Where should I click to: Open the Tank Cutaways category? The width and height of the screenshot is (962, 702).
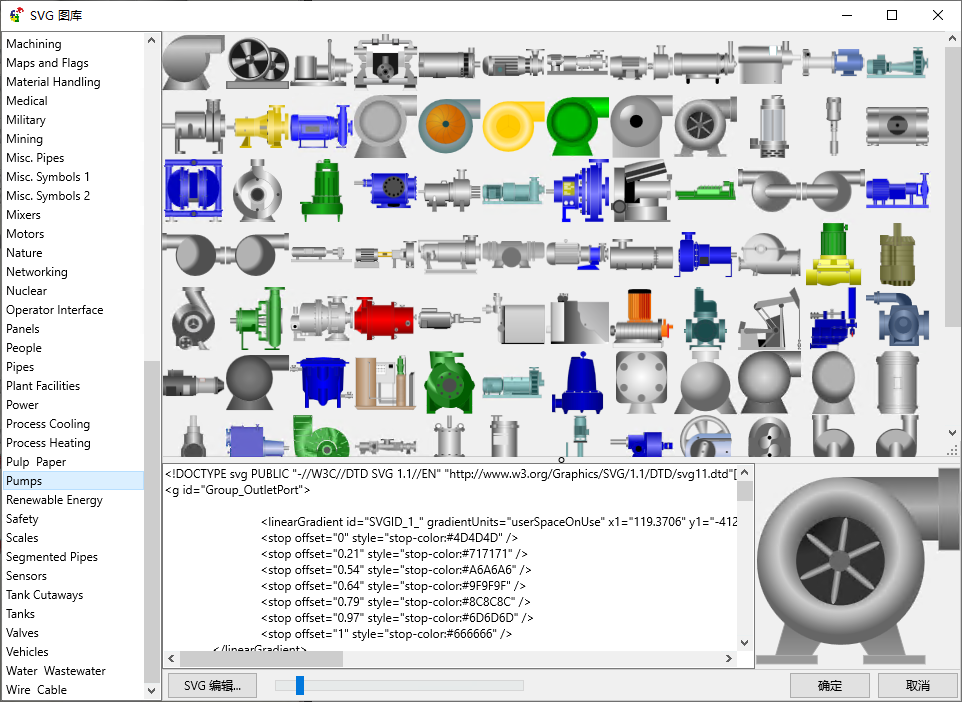(x=45, y=596)
